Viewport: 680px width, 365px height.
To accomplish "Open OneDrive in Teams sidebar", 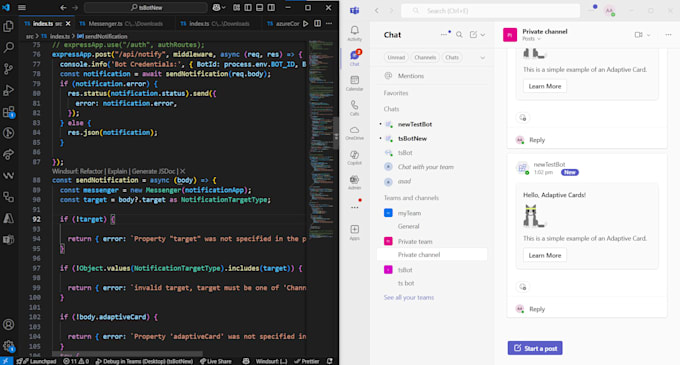I will [354, 133].
